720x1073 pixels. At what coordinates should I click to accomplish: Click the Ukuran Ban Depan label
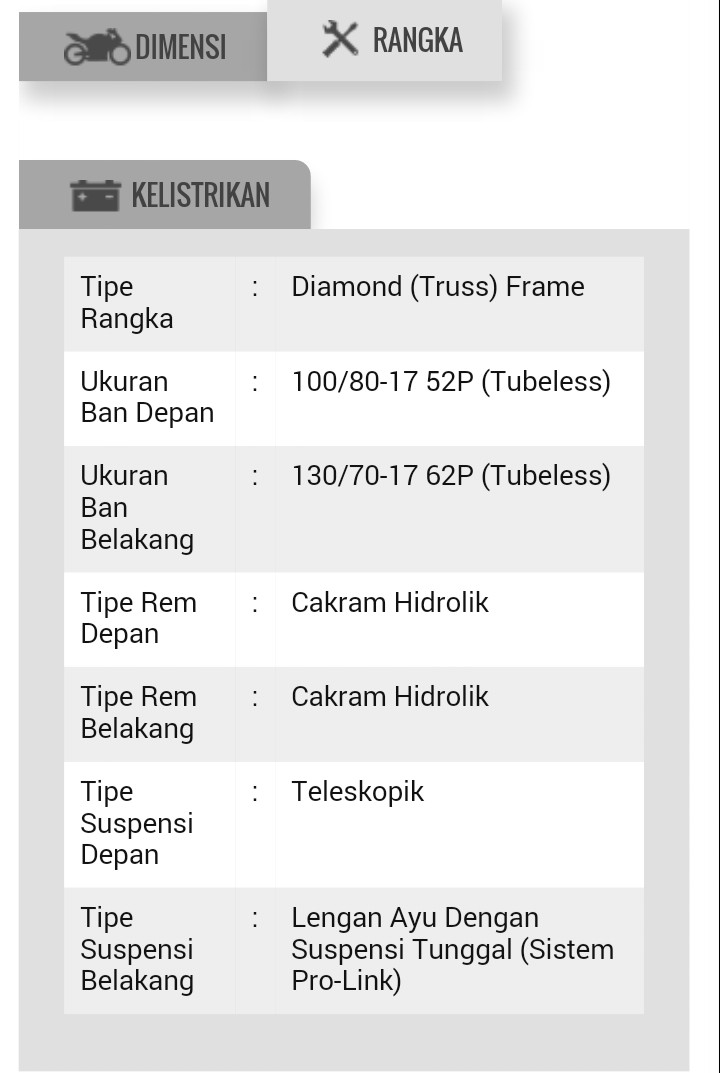[147, 397]
